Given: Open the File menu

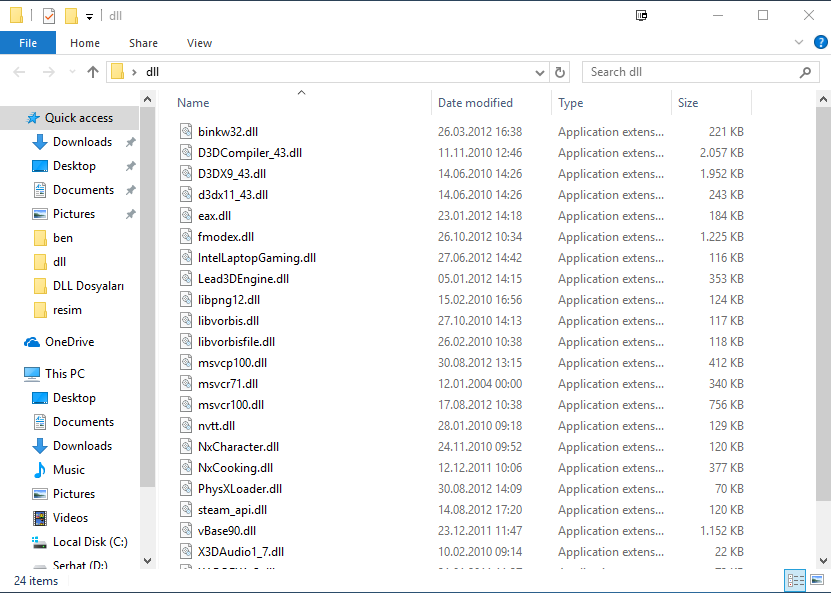Looking at the screenshot, I should [x=28, y=43].
